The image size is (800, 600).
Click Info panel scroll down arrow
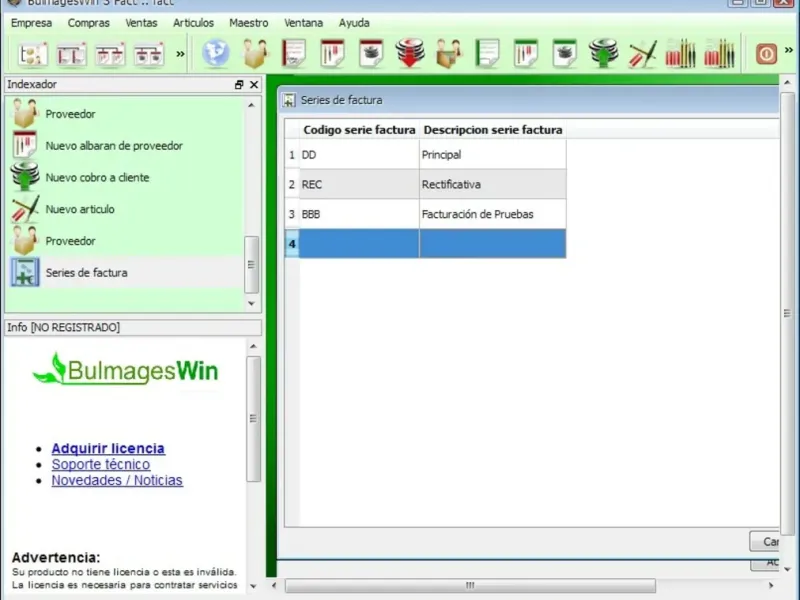click(253, 587)
